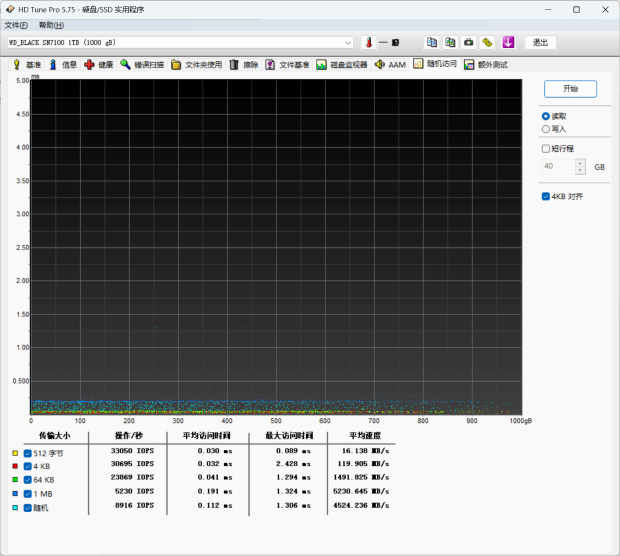Maximize the HD Tune Pro window
Screen dimensions: 620x556
click(x=577, y=9)
